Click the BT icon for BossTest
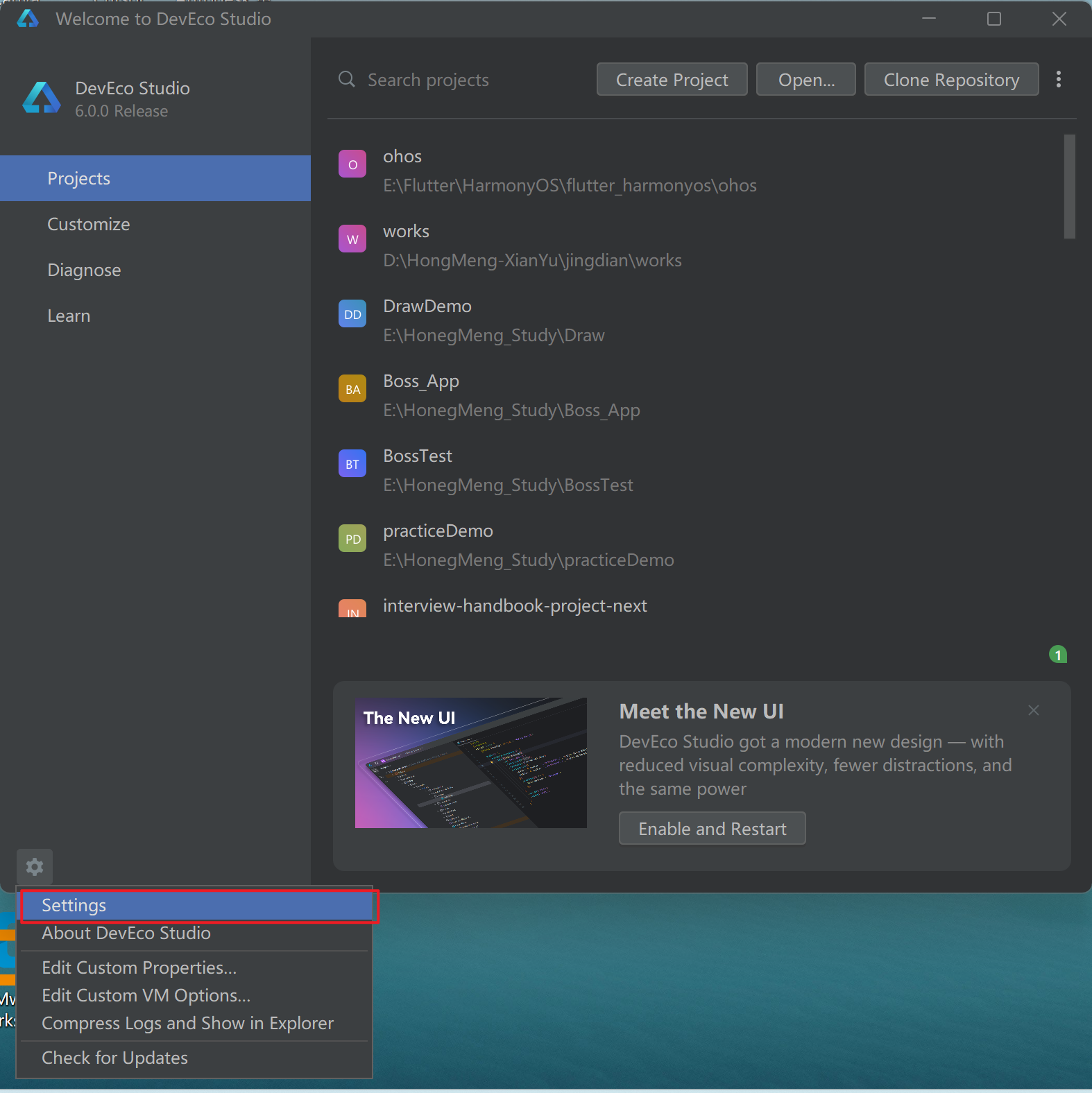Screen dimensions: 1092x1093 tap(352, 464)
